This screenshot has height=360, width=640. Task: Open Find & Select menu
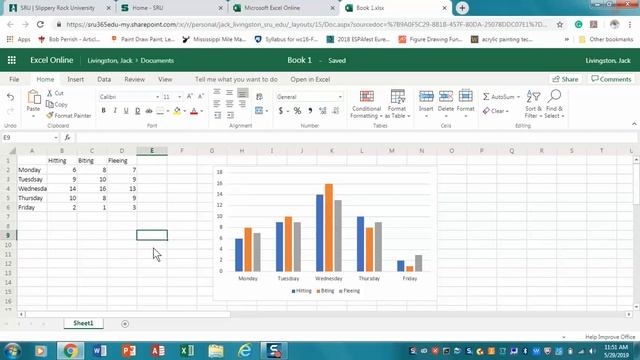(554, 104)
